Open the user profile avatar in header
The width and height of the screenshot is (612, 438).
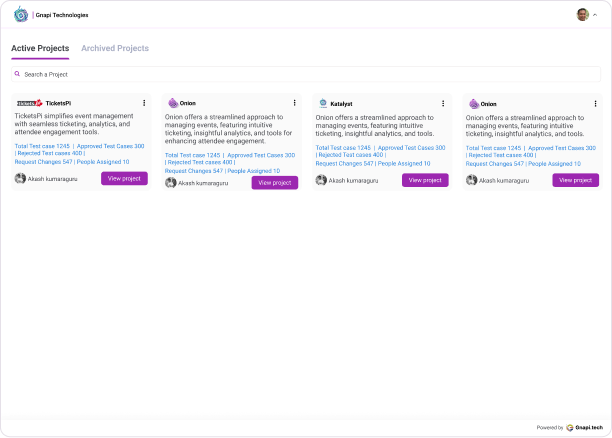click(582, 14)
